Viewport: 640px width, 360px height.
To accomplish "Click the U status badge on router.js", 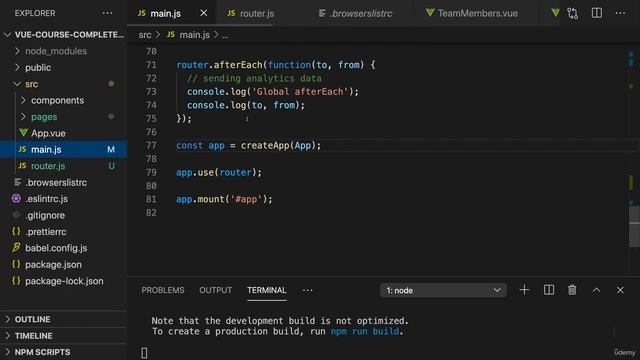I will [x=111, y=166].
